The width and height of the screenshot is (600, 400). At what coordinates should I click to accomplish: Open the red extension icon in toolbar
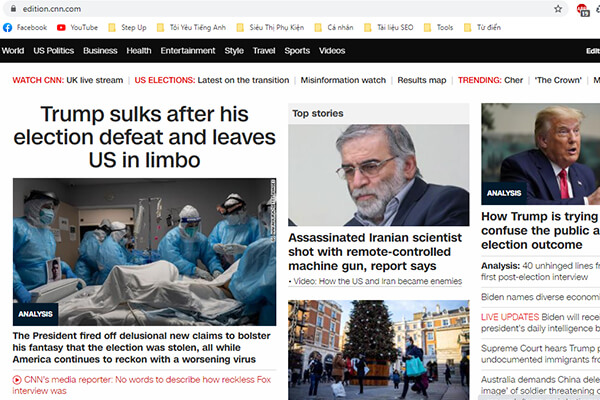(582, 9)
